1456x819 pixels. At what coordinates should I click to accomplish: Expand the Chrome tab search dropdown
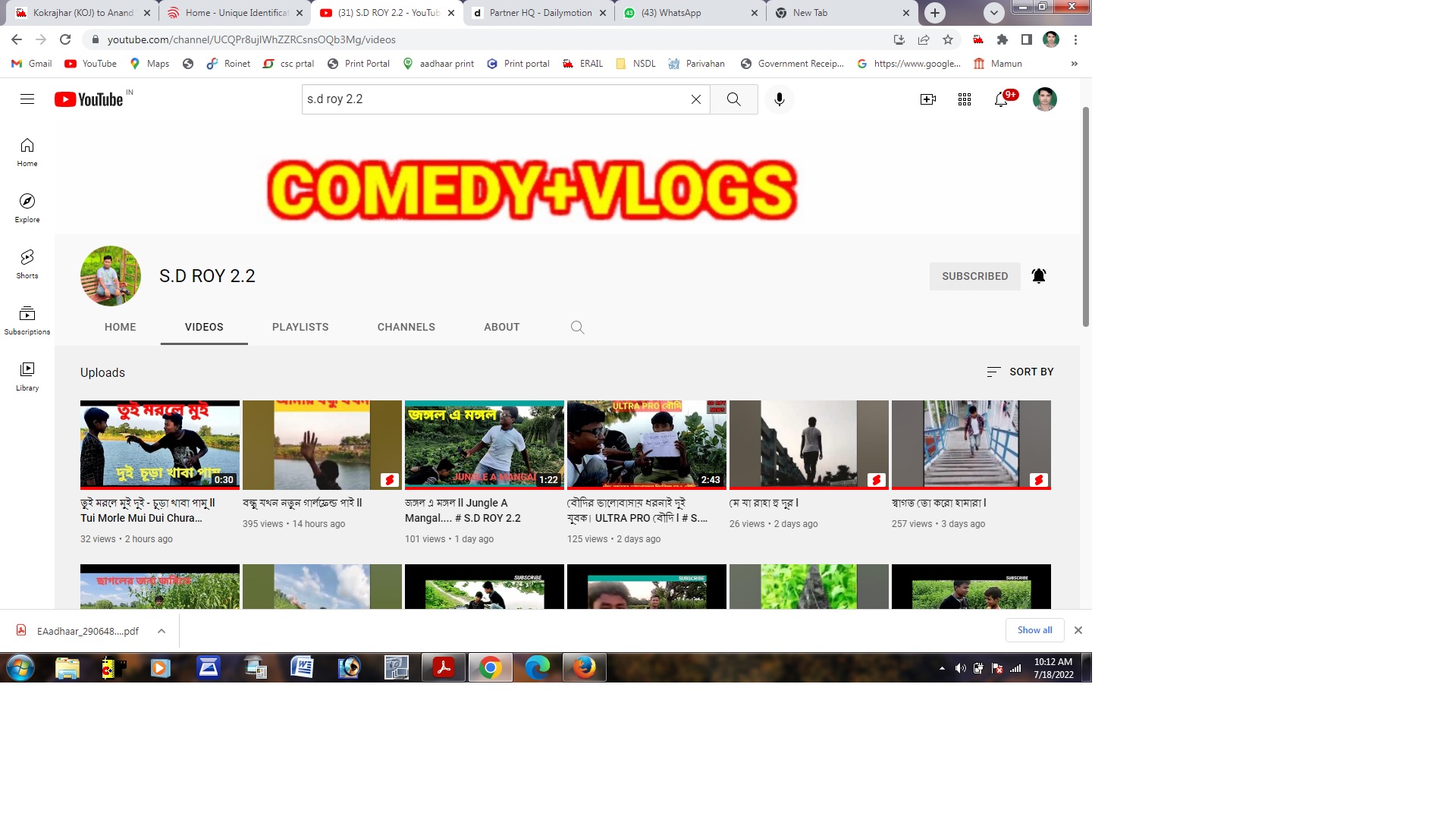[x=993, y=13]
